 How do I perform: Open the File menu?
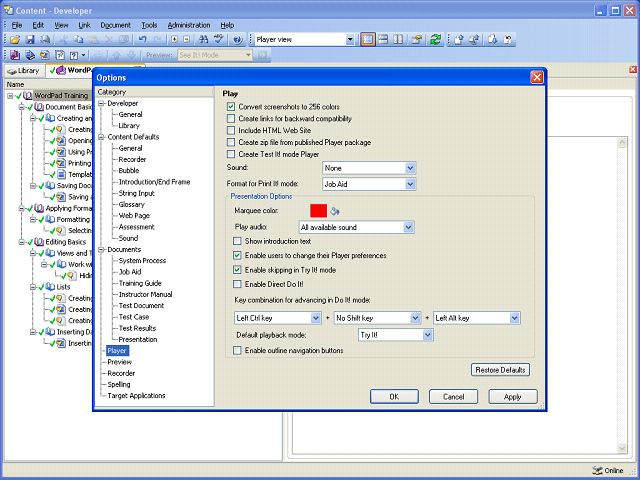coord(17,25)
